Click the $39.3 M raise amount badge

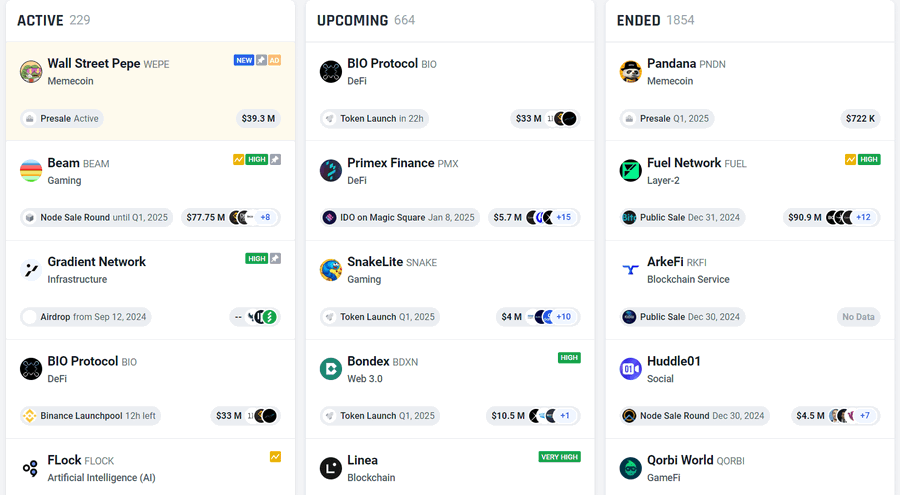click(258, 118)
